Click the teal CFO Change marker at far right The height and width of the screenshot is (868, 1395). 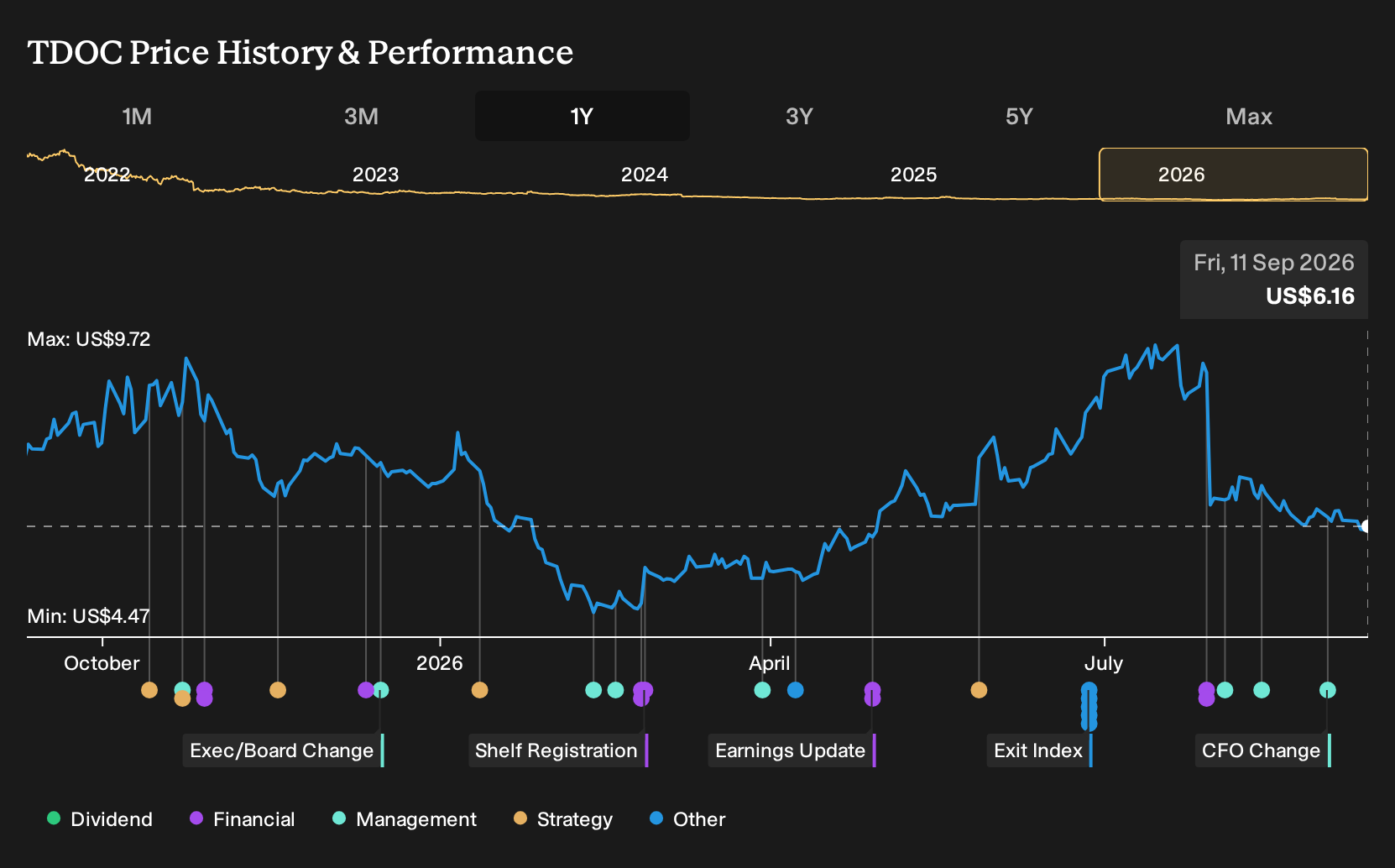coord(1327,690)
